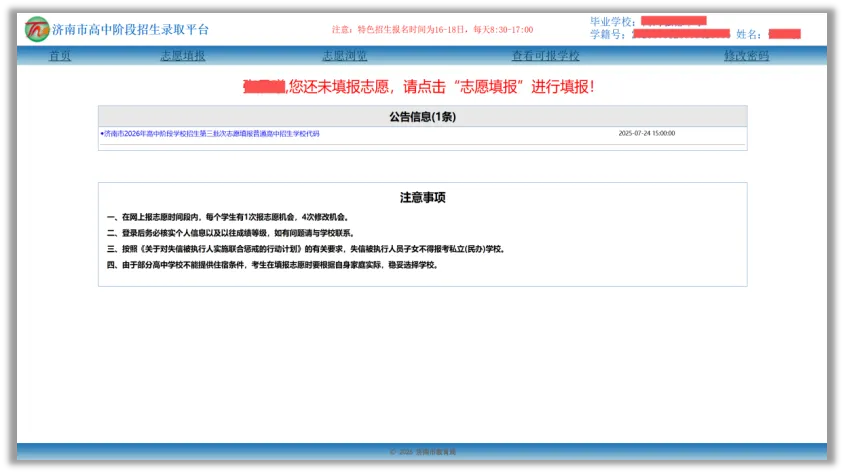
Task: Click the platform logo icon
Action: (x=37, y=29)
